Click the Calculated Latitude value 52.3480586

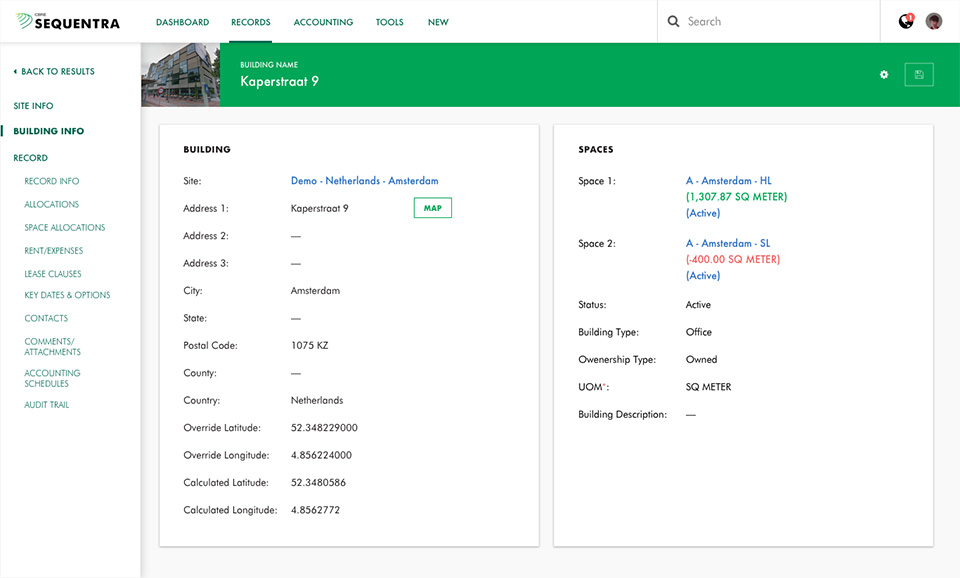coord(318,482)
